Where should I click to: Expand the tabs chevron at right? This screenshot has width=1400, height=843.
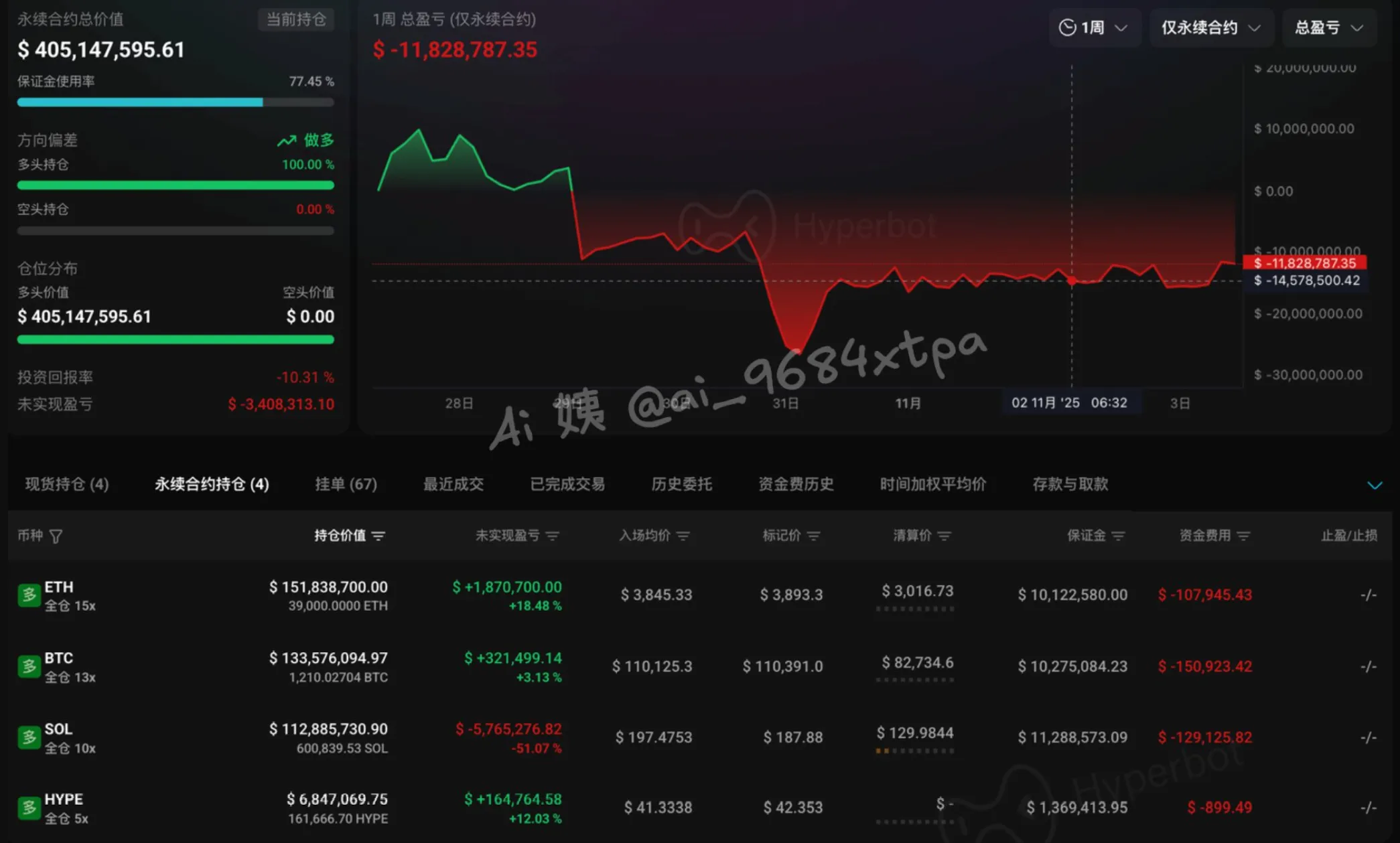(1375, 485)
